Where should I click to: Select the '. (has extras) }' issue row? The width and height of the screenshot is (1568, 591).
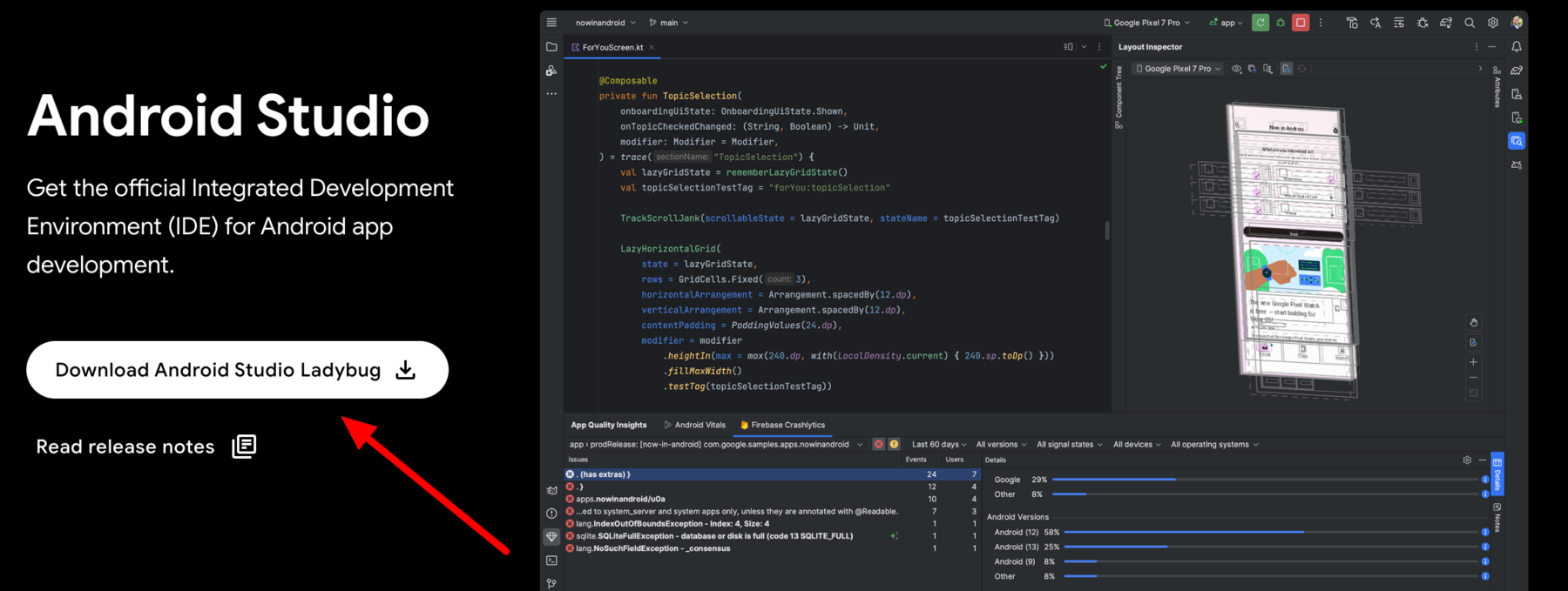(772, 474)
